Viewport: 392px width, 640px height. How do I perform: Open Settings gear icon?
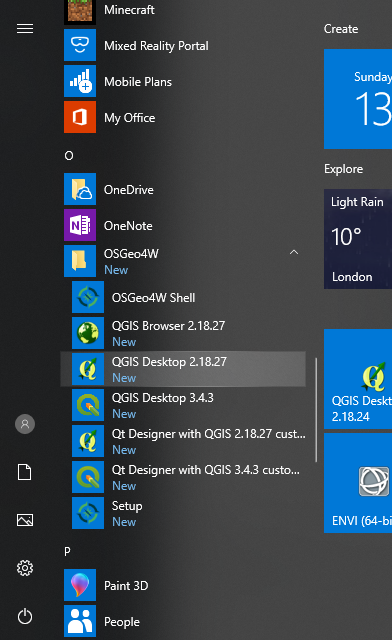click(x=25, y=568)
